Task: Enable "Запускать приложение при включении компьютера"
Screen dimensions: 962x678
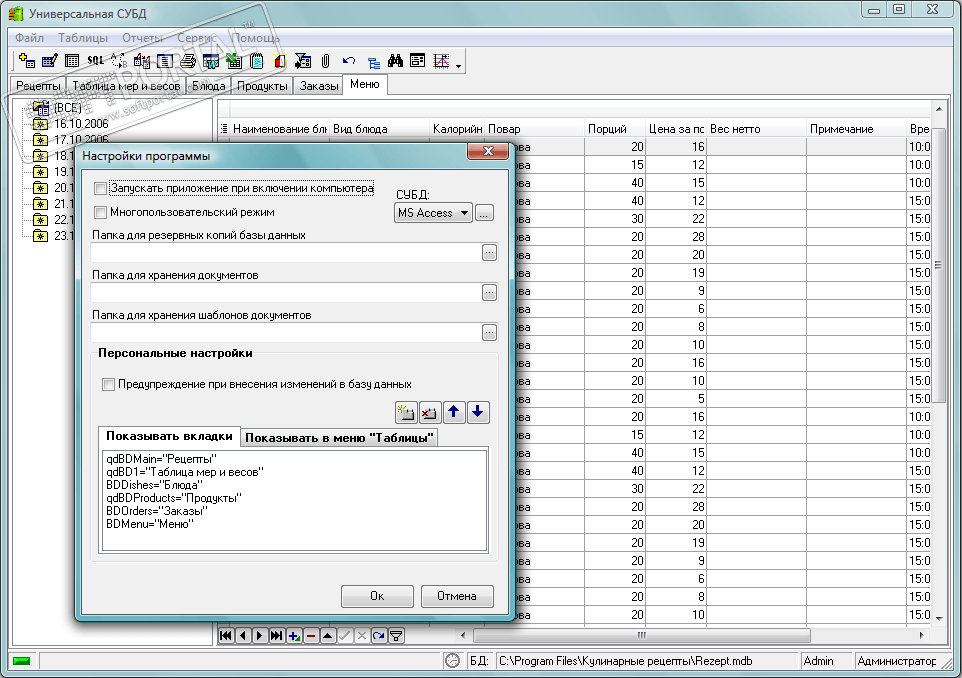Action: tap(100, 188)
